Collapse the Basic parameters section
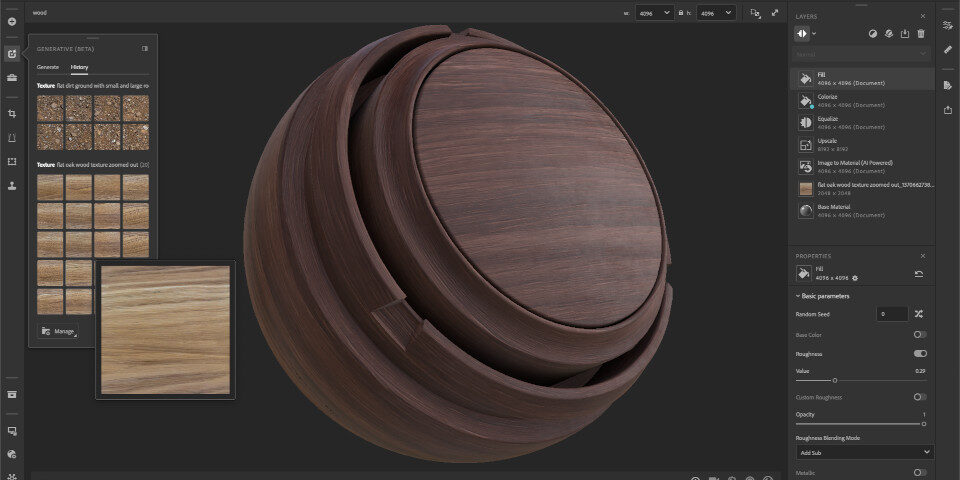 tap(823, 296)
